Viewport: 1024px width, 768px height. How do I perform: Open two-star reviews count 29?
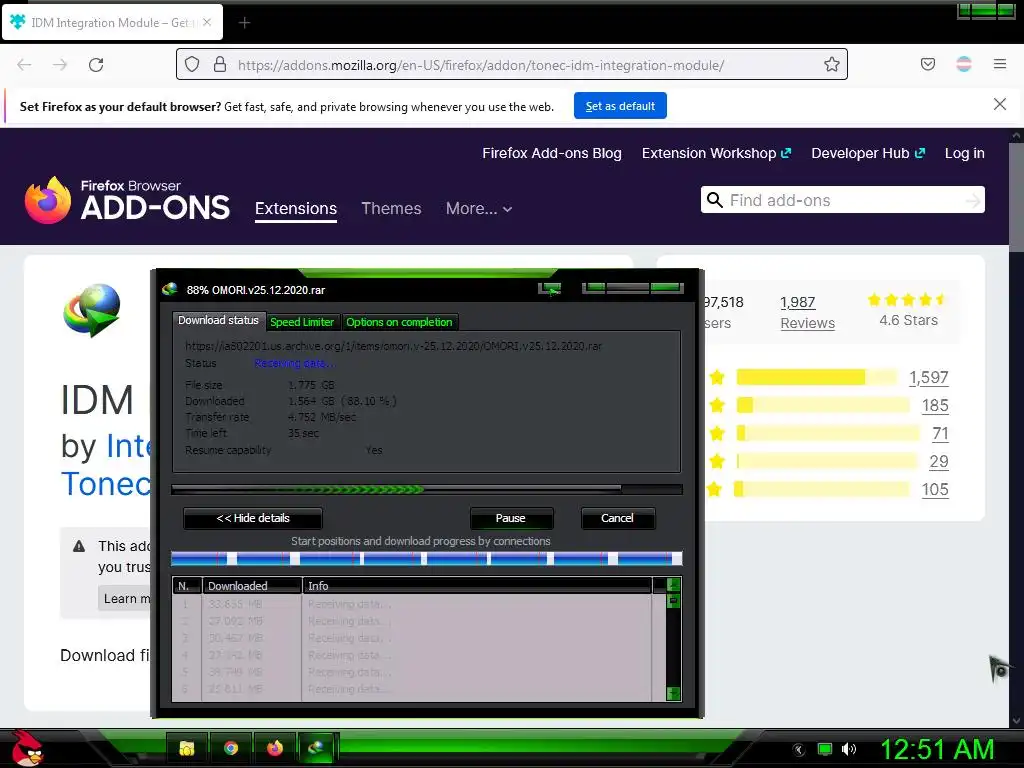tap(939, 461)
